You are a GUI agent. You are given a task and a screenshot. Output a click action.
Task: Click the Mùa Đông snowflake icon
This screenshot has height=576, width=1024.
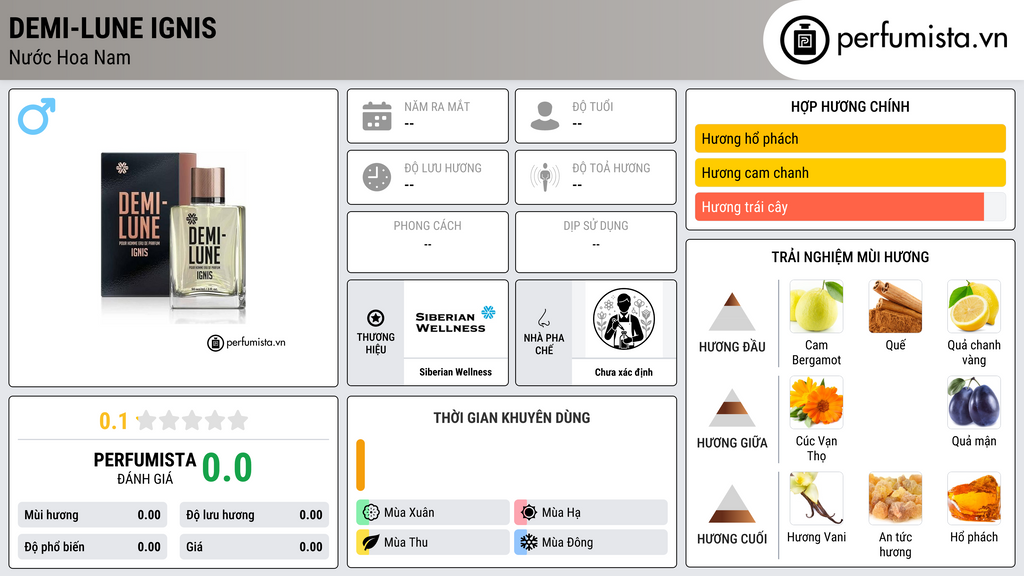pyautogui.click(x=529, y=542)
